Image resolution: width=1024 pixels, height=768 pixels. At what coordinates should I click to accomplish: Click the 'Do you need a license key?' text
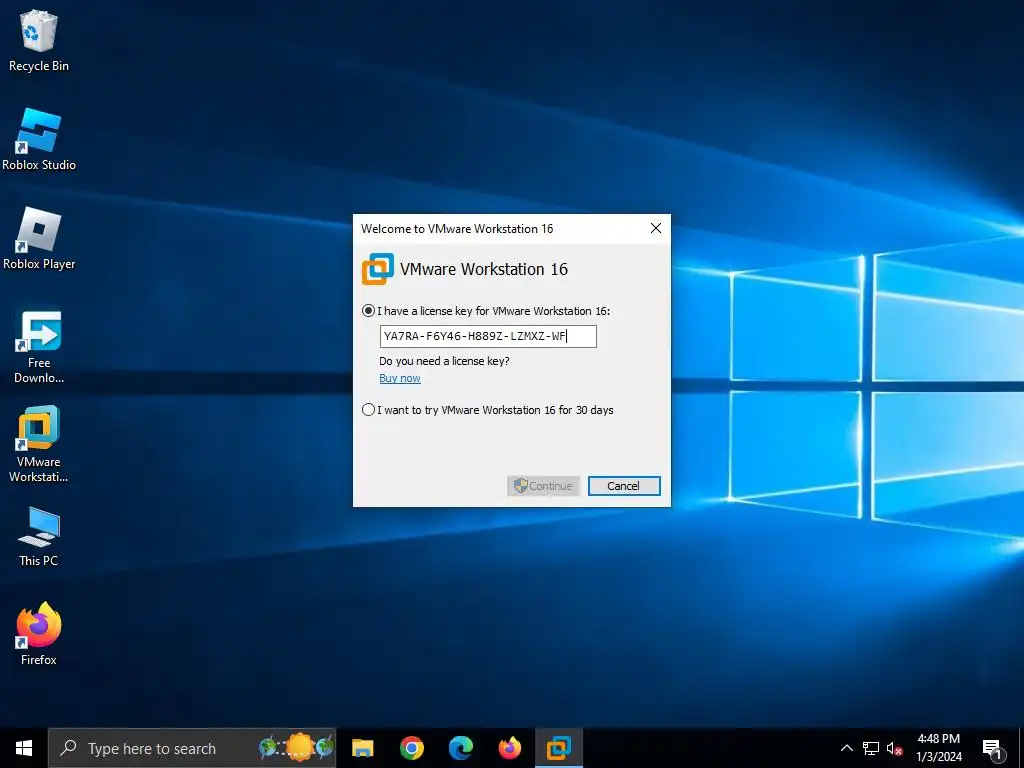(x=444, y=361)
